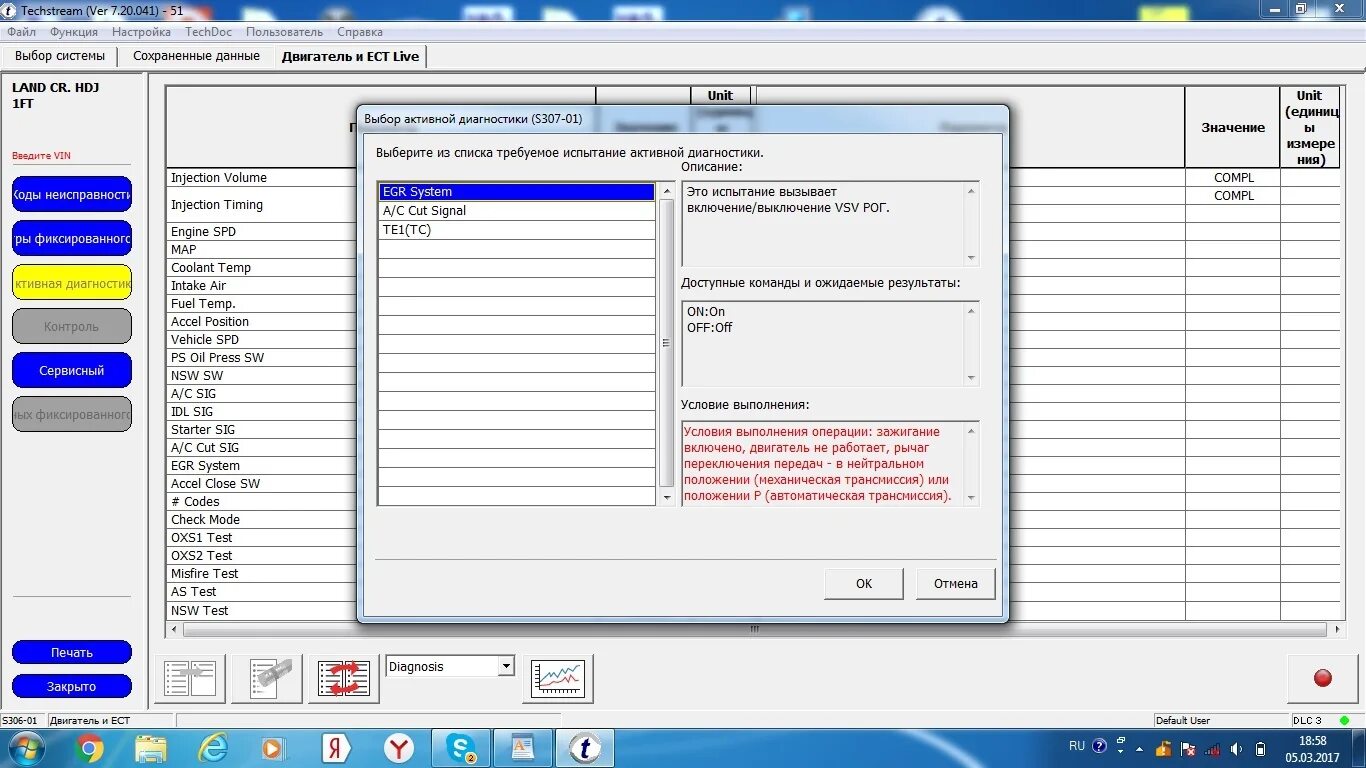The width and height of the screenshot is (1366, 768).
Task: Click the description box scroll down arrow
Action: coord(972,258)
